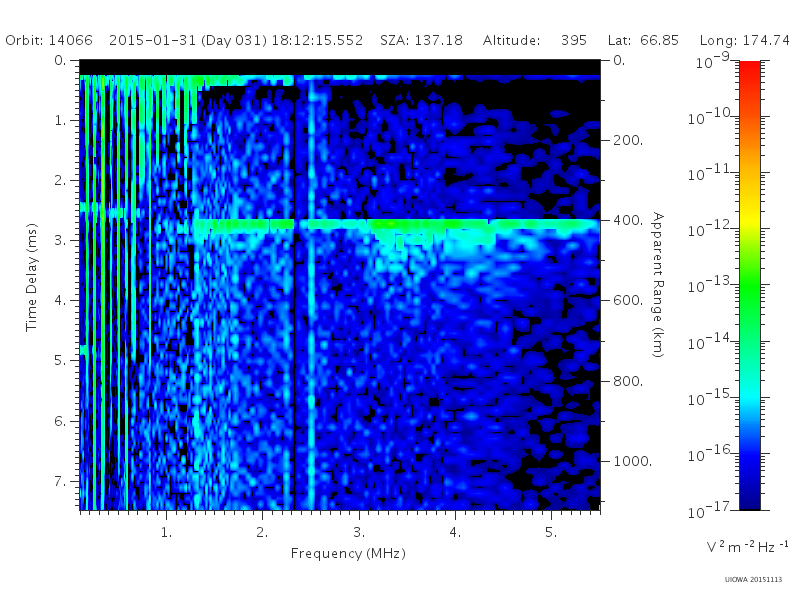This screenshot has height=600, width=800.
Task: Click the 5. time delay tick label
Action: tap(61, 361)
